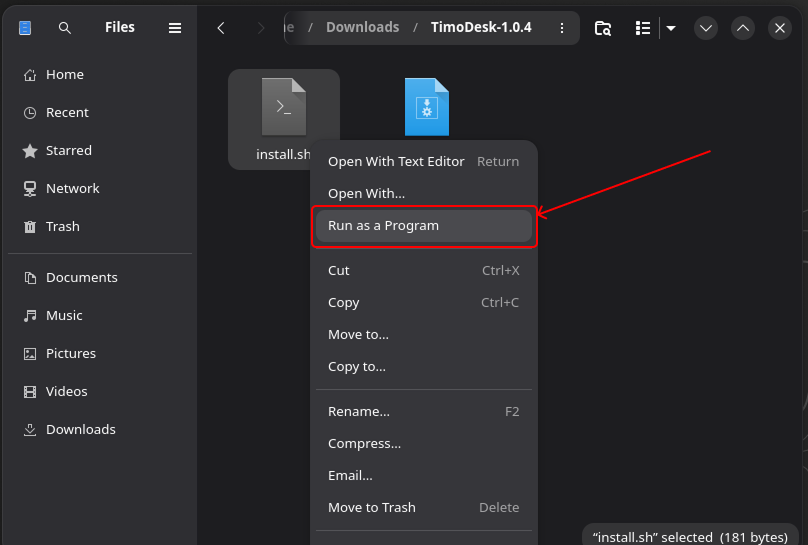Click the search magnifier icon in sidebar header
This screenshot has width=808, height=545.
pos(65,28)
